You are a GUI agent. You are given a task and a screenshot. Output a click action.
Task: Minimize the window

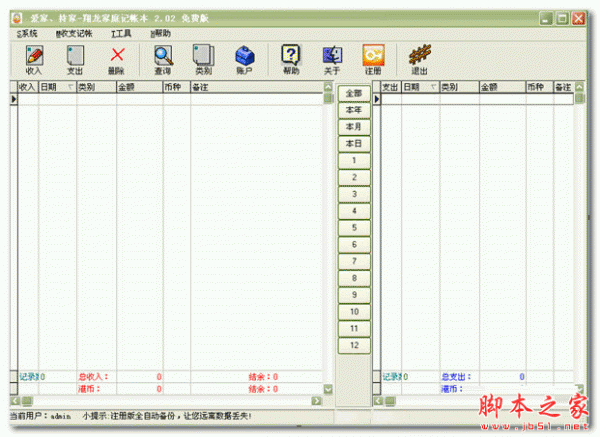pos(546,18)
